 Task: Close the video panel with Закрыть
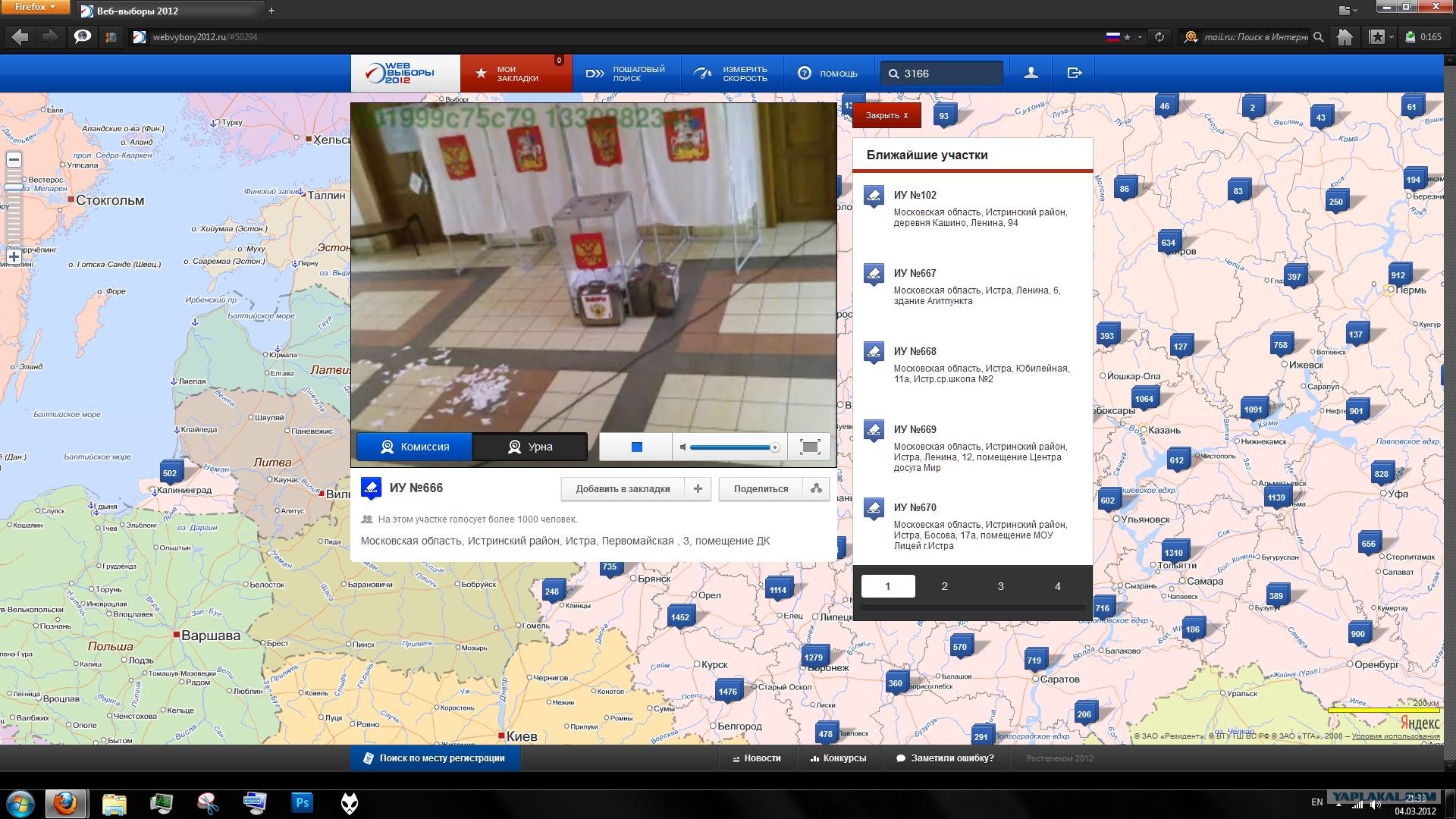coord(886,115)
